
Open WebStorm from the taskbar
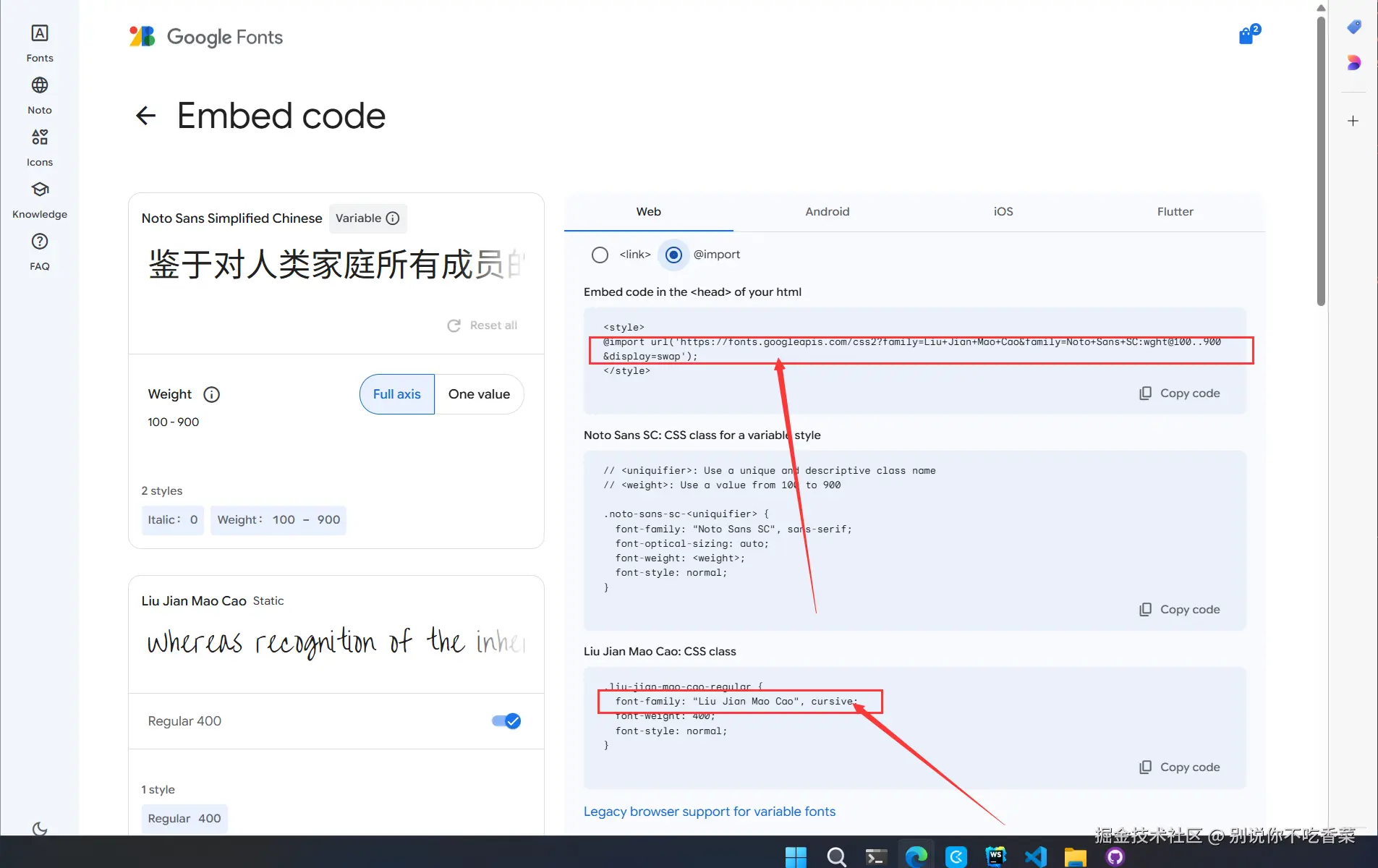pyautogui.click(x=995, y=856)
